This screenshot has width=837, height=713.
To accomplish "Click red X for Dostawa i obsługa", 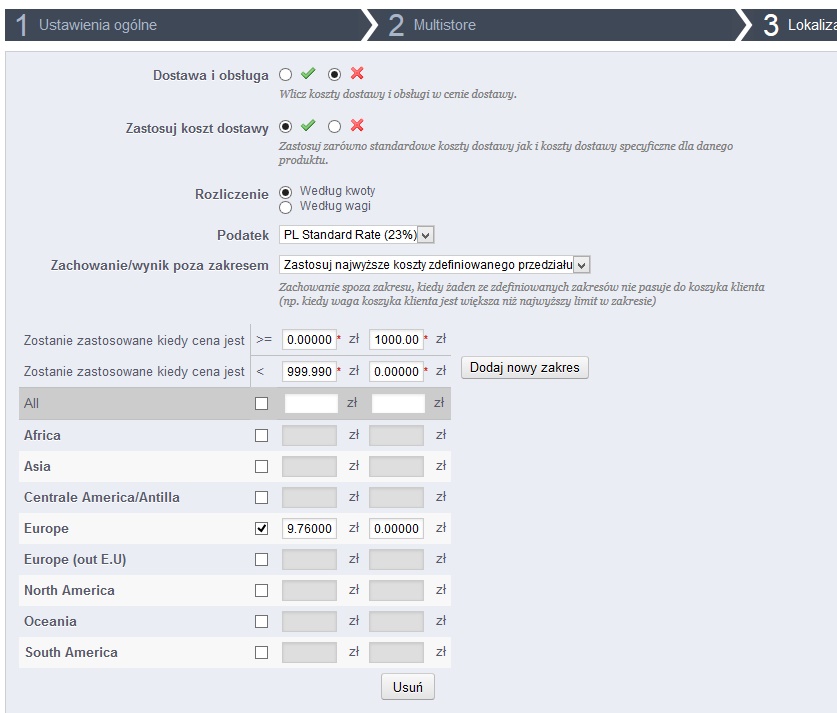I will (x=357, y=74).
